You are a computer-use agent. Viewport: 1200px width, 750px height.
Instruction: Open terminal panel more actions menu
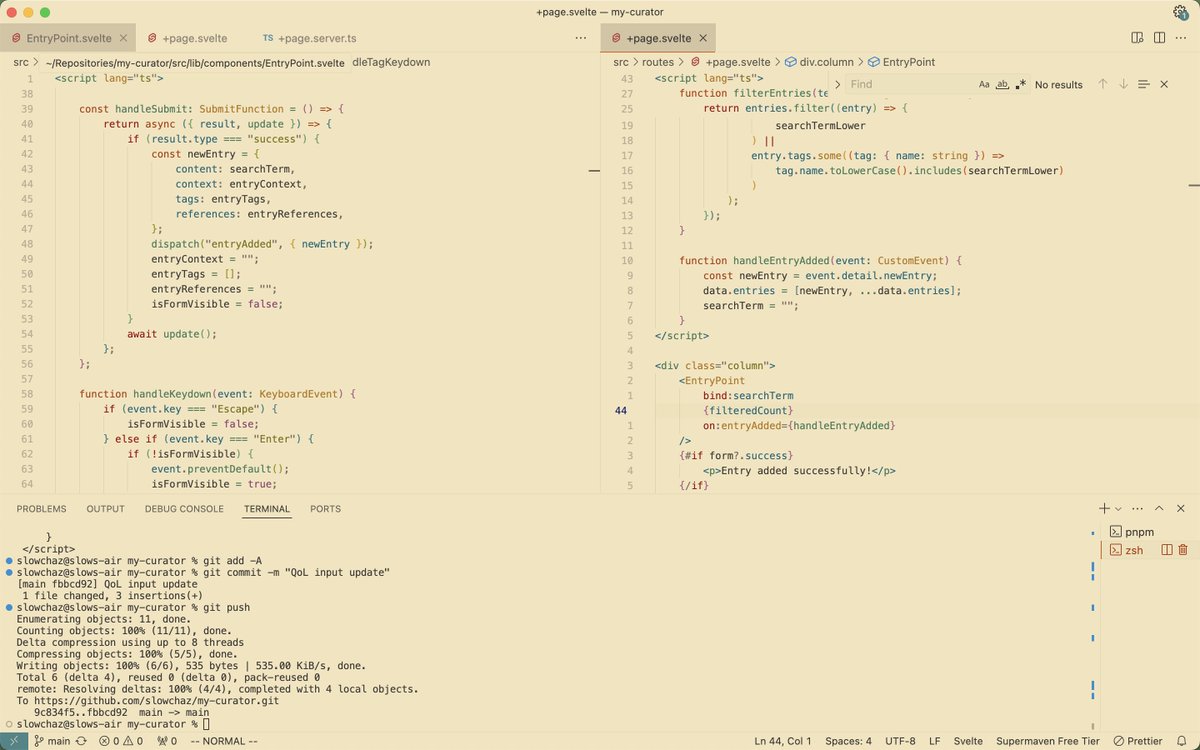1137,509
